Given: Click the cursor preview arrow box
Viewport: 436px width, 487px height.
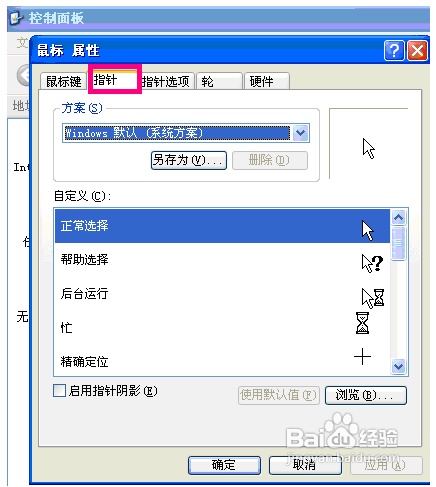Looking at the screenshot, I should pos(368,144).
